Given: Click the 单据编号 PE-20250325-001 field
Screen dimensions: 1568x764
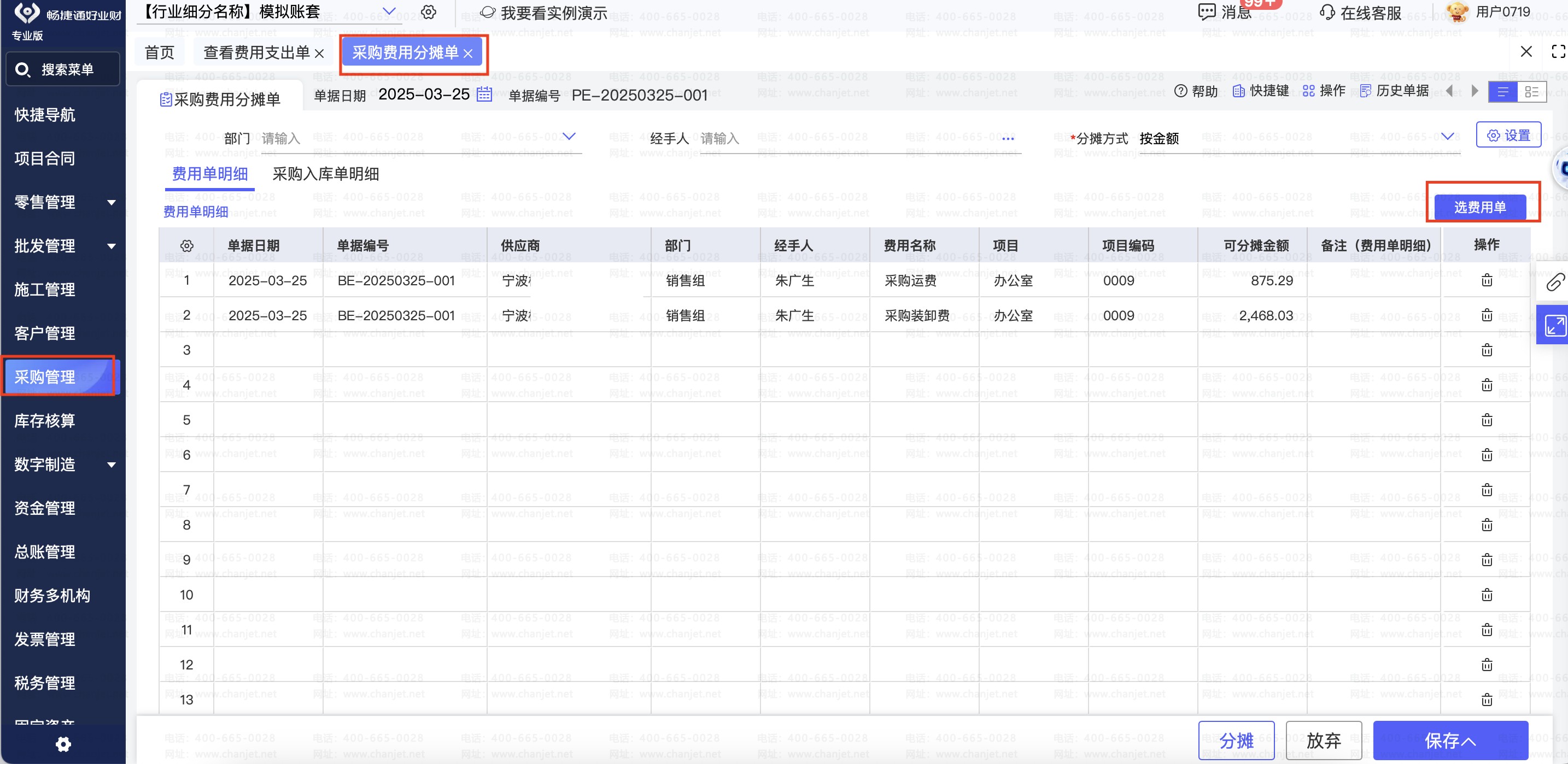Looking at the screenshot, I should (639, 95).
